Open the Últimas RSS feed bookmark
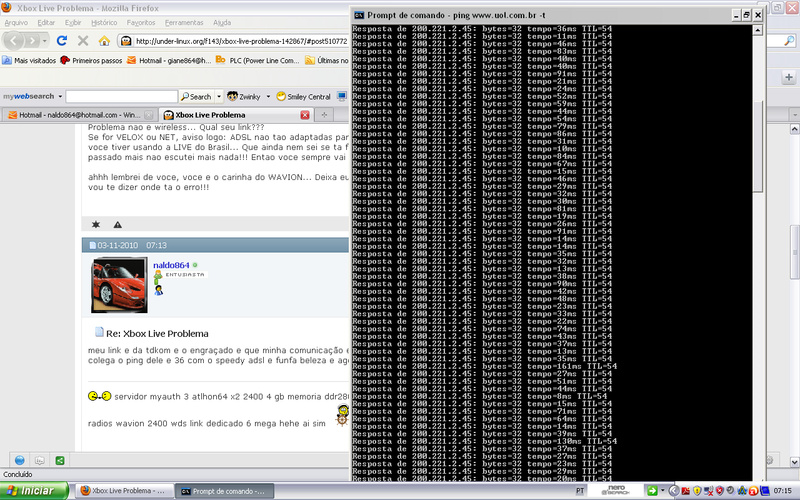This screenshot has height=500, width=800. 327,60
